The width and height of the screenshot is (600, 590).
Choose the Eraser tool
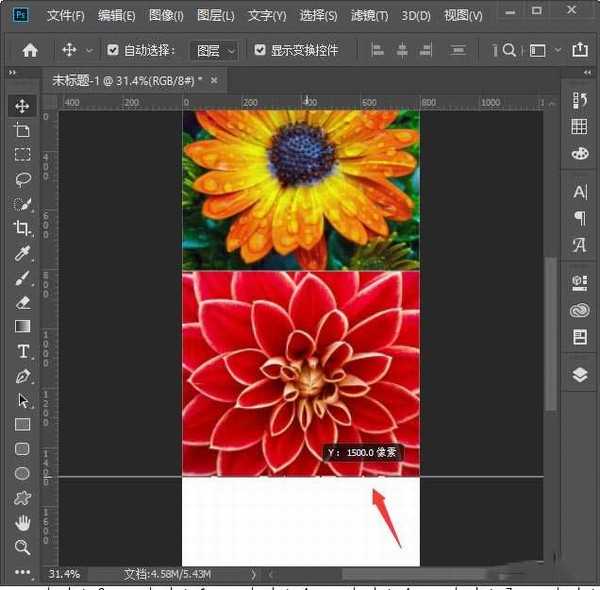22,302
